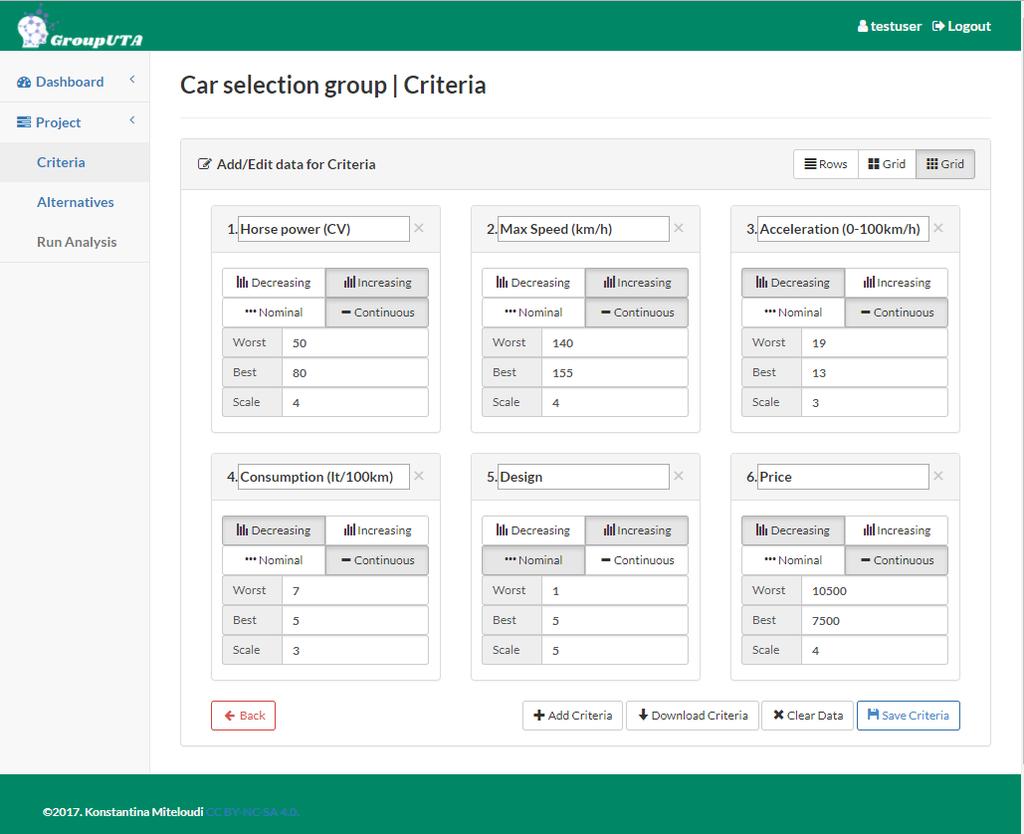Click the Horse power Scale field
This screenshot has width=1024, height=834.
[355, 402]
